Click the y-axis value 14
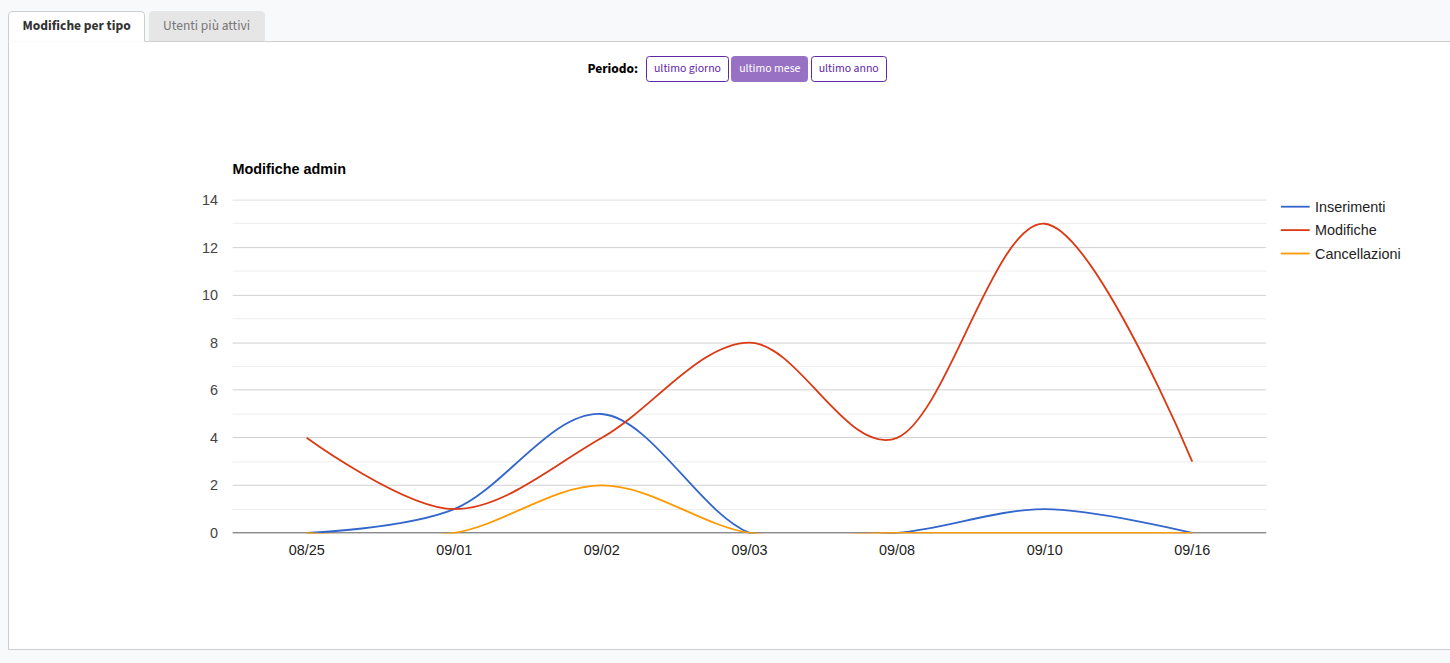 point(210,200)
